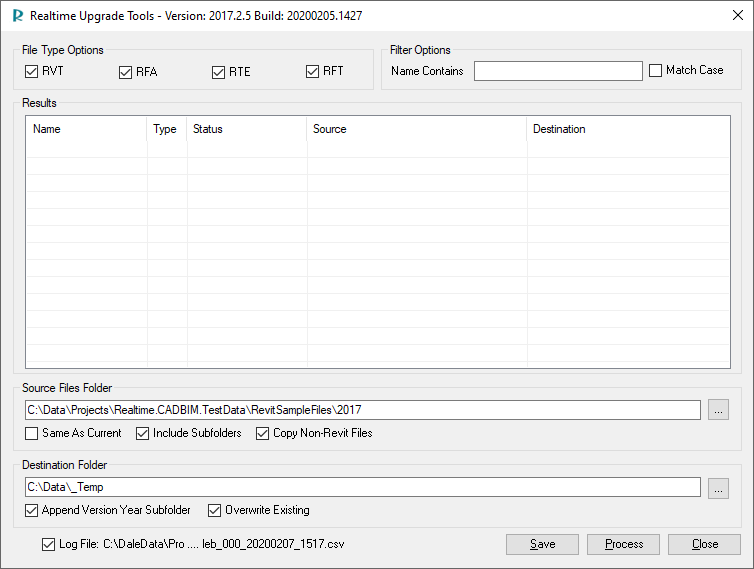The height and width of the screenshot is (569, 754).
Task: Click the Realtime app logo icon
Action: click(18, 15)
